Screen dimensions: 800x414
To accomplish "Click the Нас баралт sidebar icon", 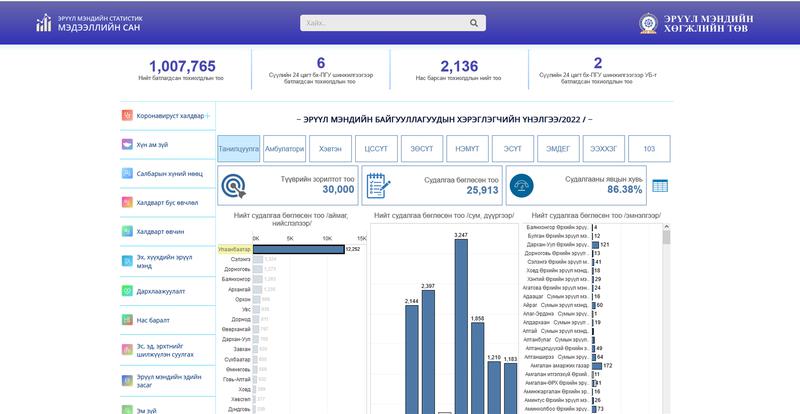I will tap(127, 320).
